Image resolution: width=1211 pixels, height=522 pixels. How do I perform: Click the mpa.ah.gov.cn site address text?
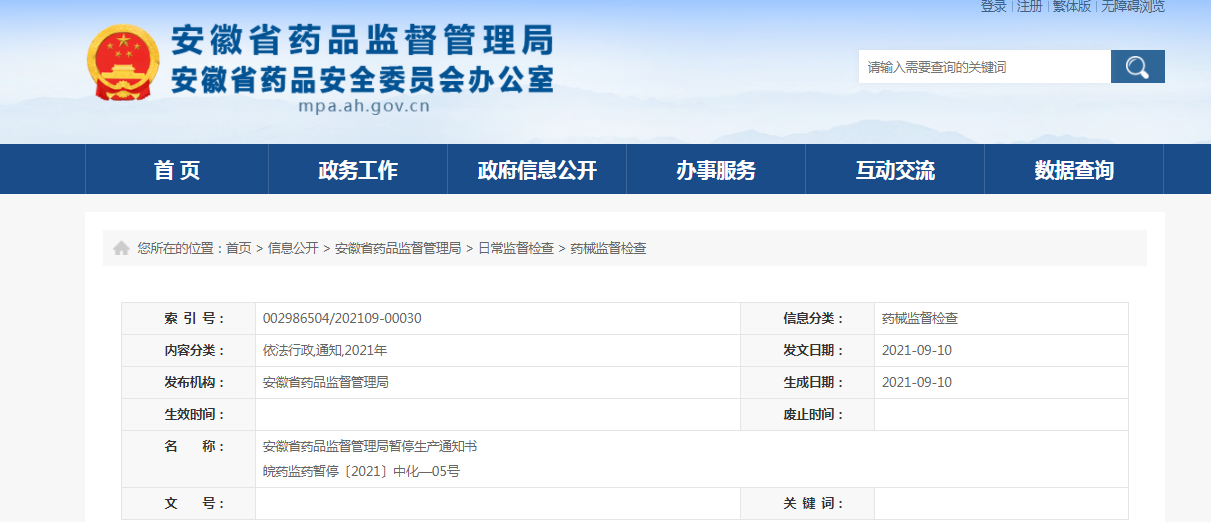(x=364, y=106)
